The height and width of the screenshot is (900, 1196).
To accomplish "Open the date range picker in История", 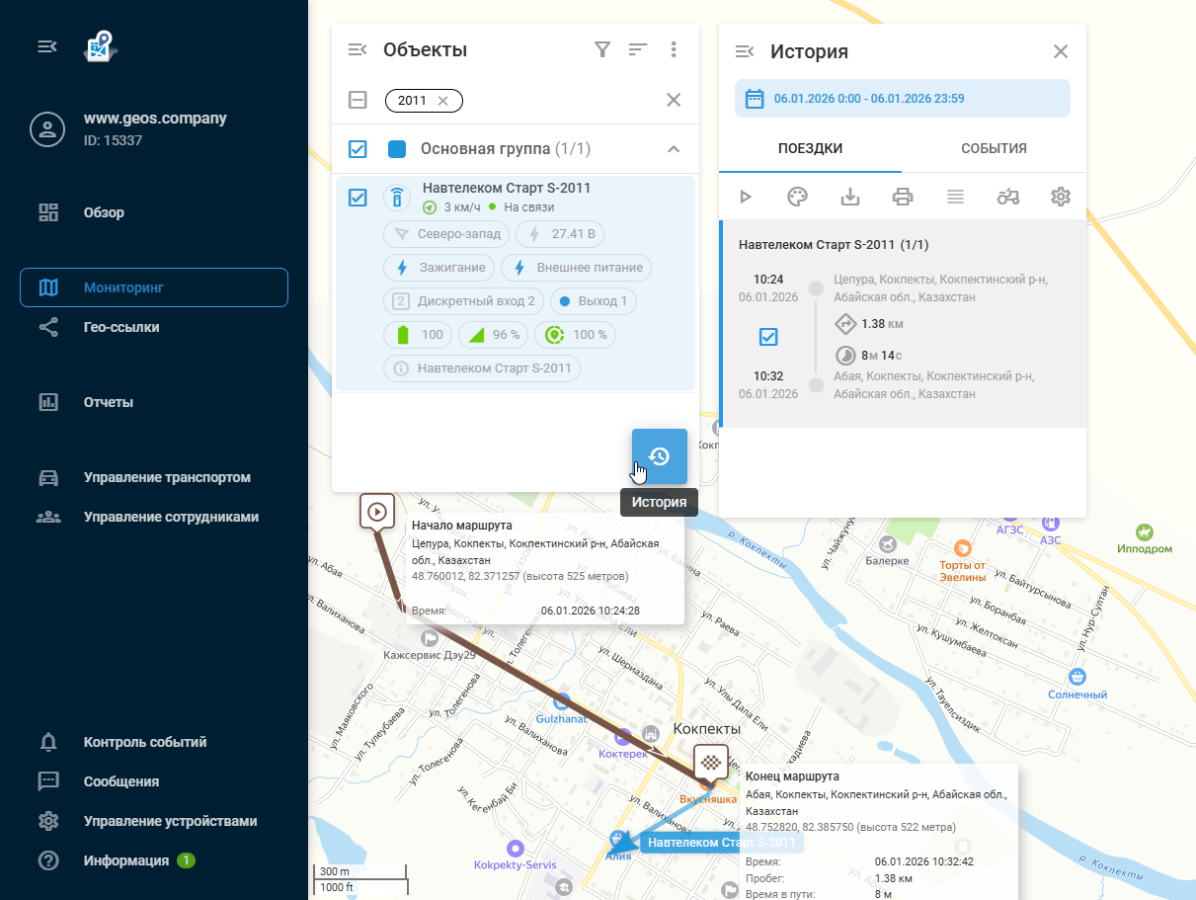I will point(902,99).
